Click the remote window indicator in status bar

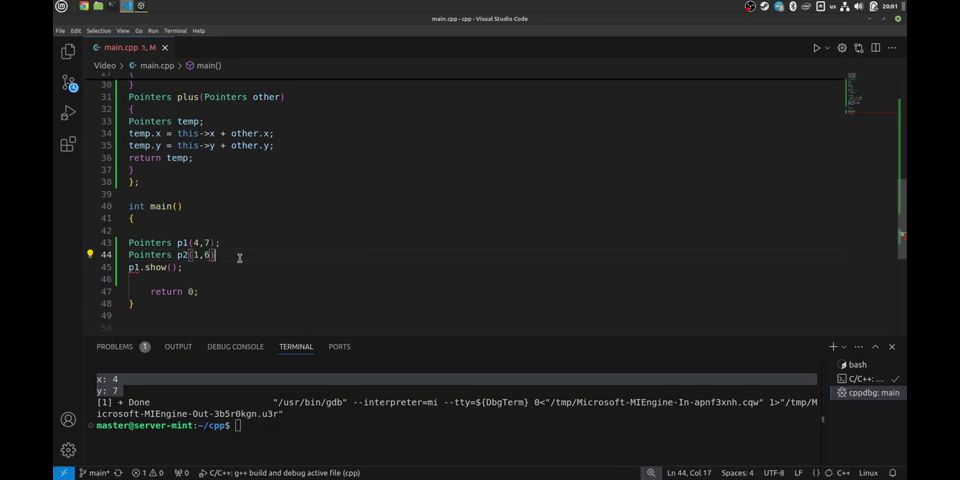64,473
